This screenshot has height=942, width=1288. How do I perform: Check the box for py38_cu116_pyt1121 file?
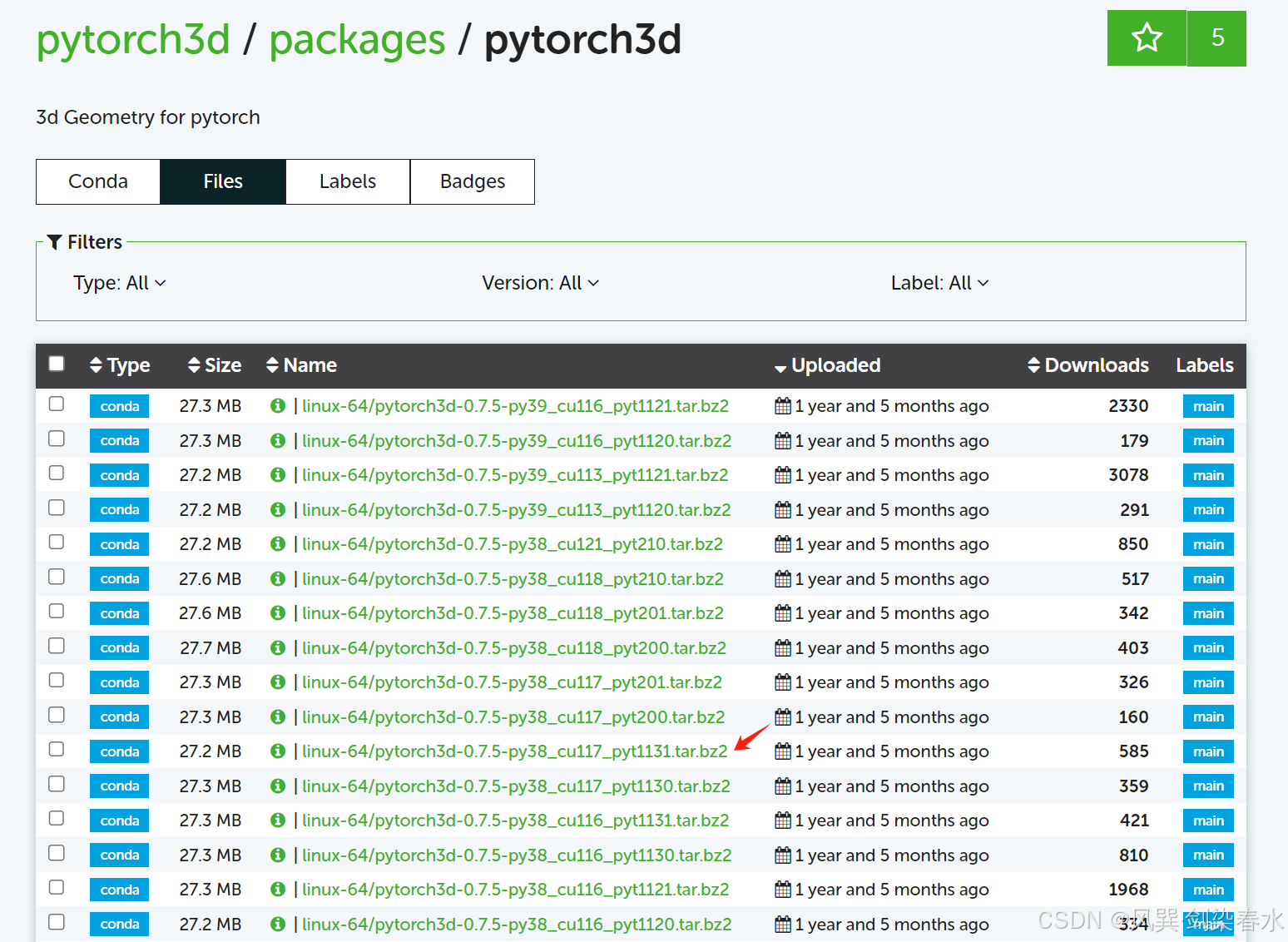pos(57,887)
